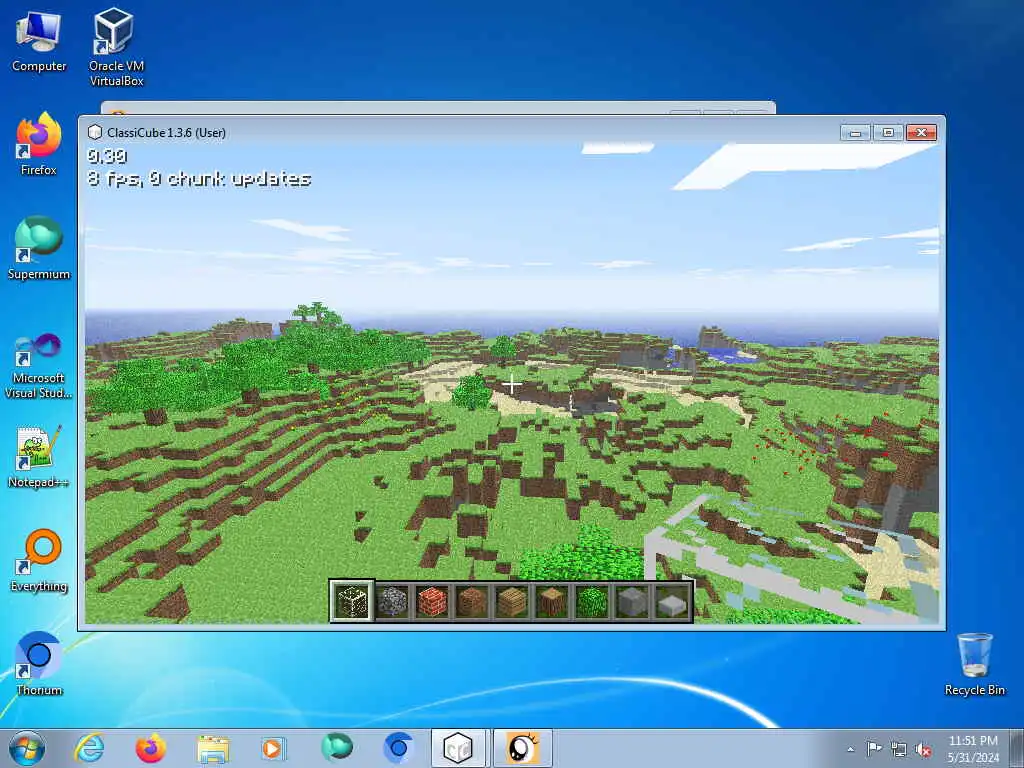Launch Internet Explorer from the taskbar
Screen dimensions: 1024x768
(89, 748)
